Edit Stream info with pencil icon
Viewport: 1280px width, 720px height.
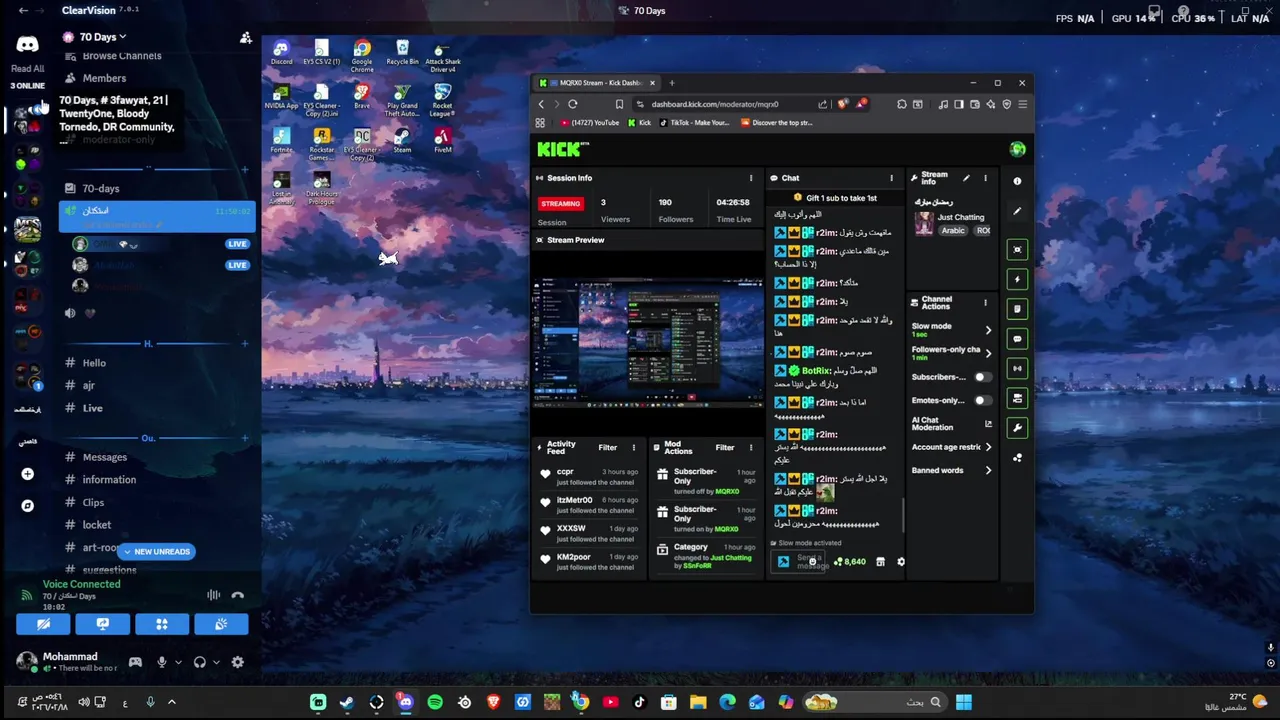(966, 178)
